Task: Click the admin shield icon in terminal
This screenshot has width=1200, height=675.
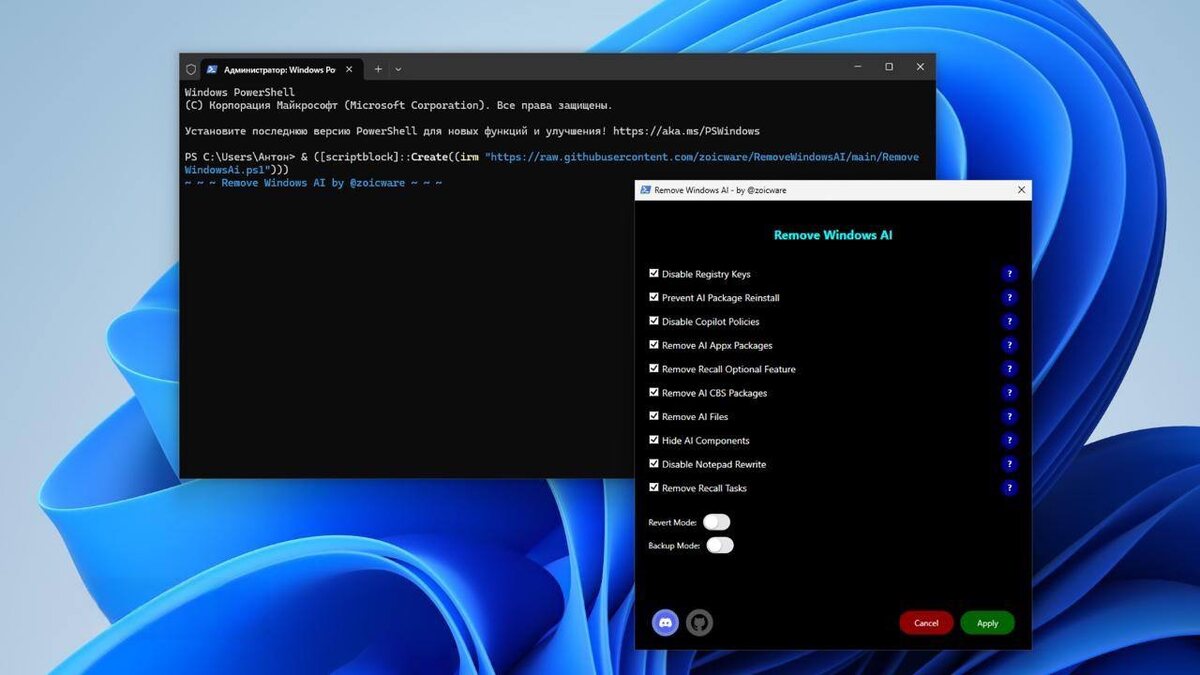Action: click(191, 69)
